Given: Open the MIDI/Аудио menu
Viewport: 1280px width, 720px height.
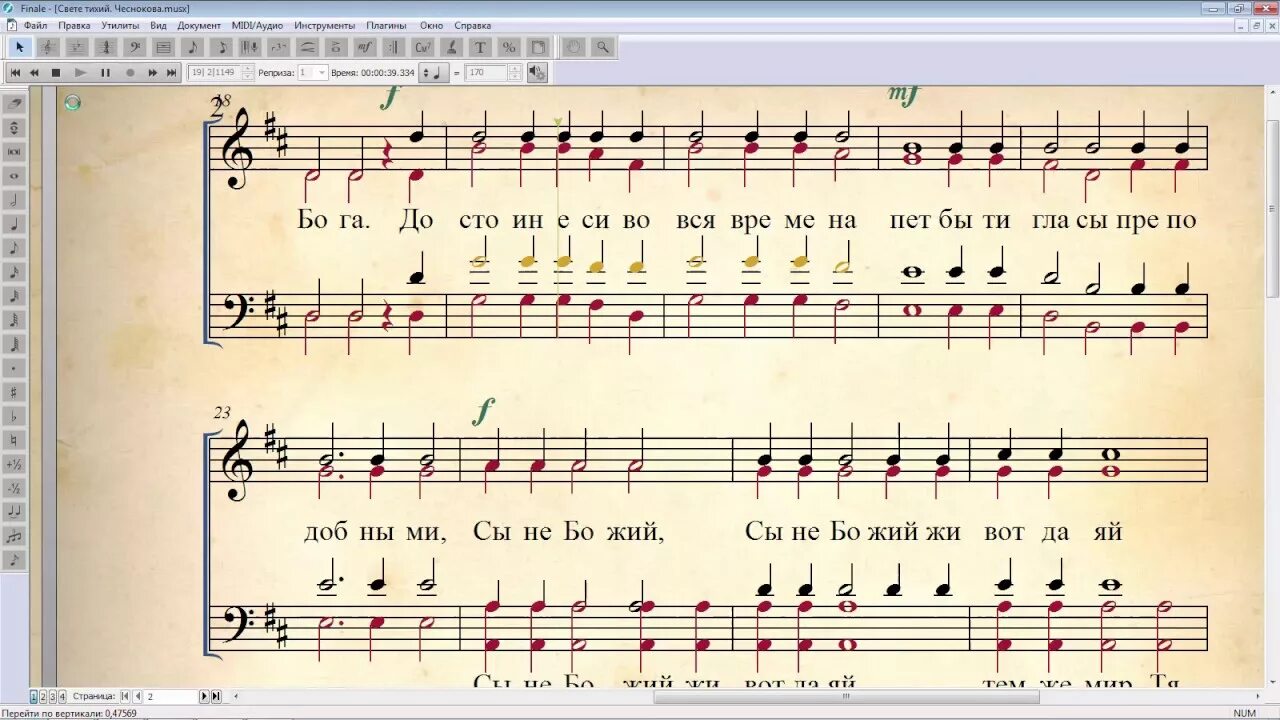Looking at the screenshot, I should 257,25.
